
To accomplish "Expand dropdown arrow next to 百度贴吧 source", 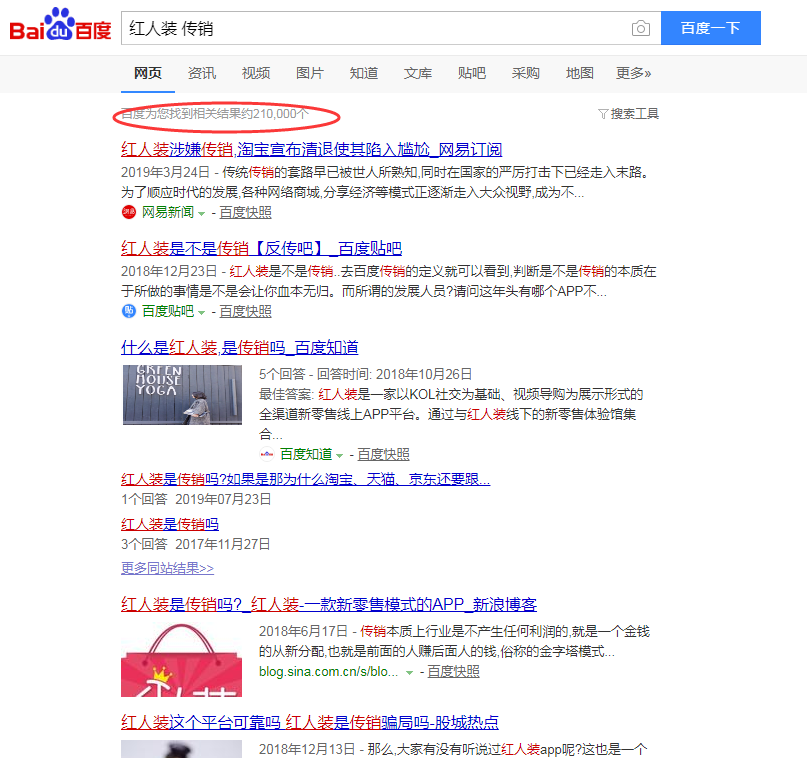I will coord(202,312).
